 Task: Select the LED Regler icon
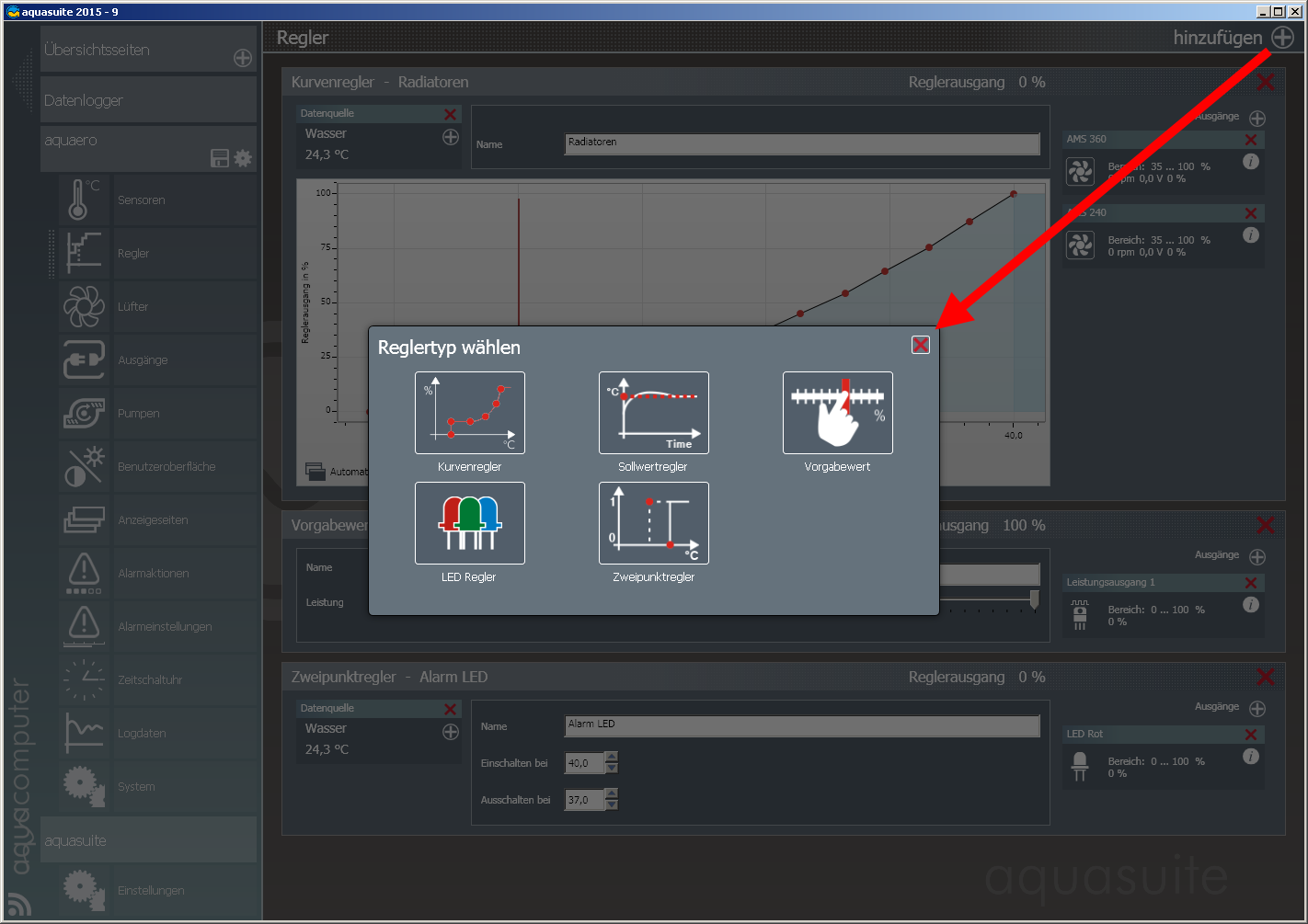(469, 523)
